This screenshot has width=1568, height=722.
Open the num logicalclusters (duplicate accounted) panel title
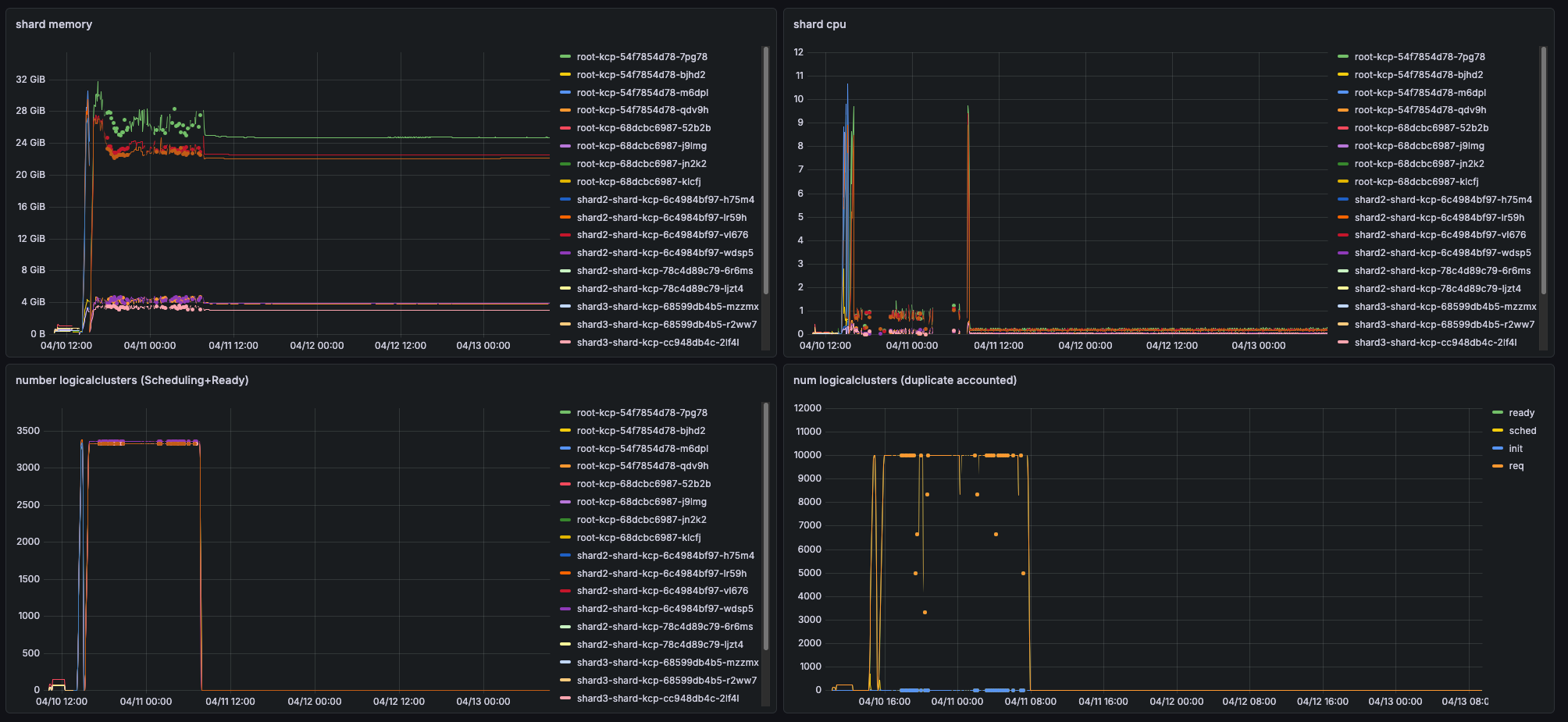(x=905, y=380)
